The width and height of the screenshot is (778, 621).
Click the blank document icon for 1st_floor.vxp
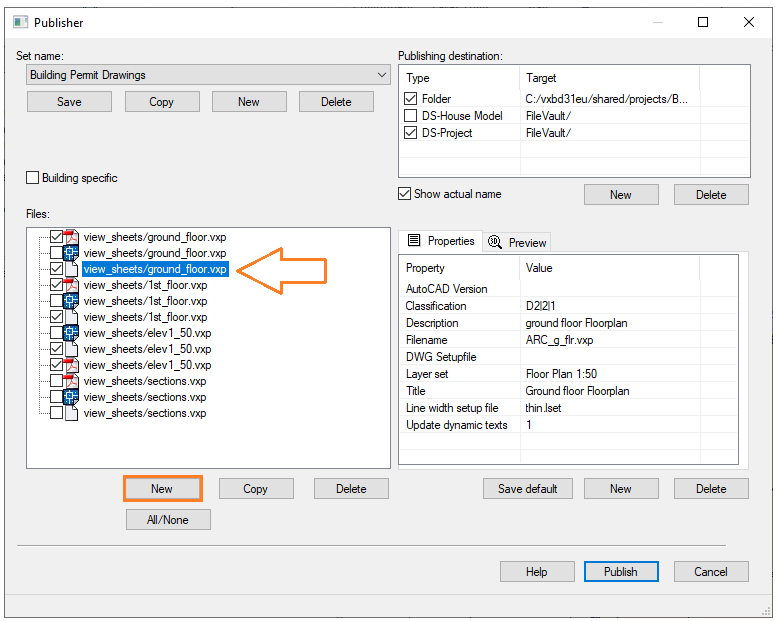(71, 317)
